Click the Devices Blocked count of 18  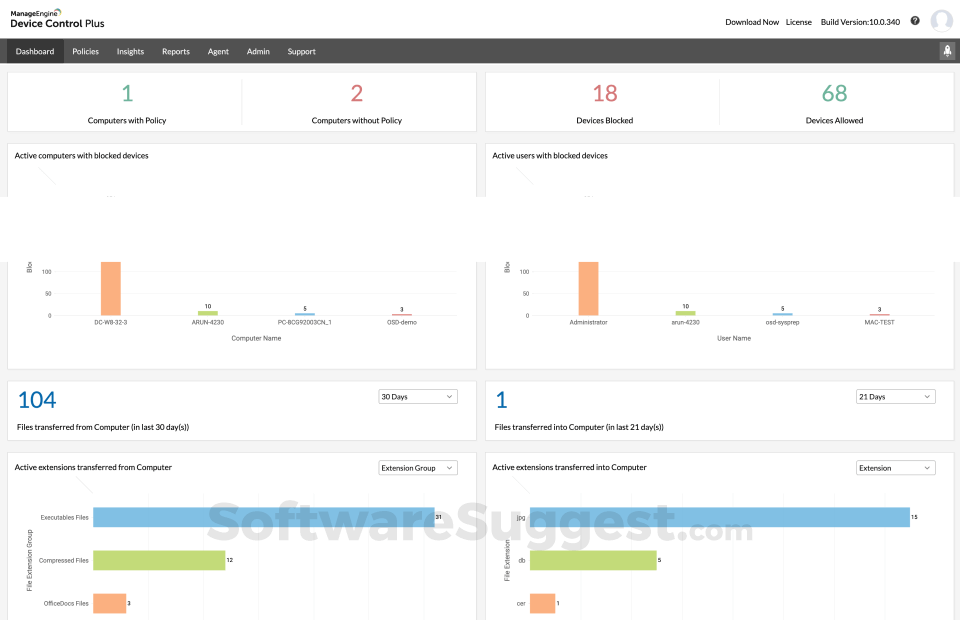[604, 92]
